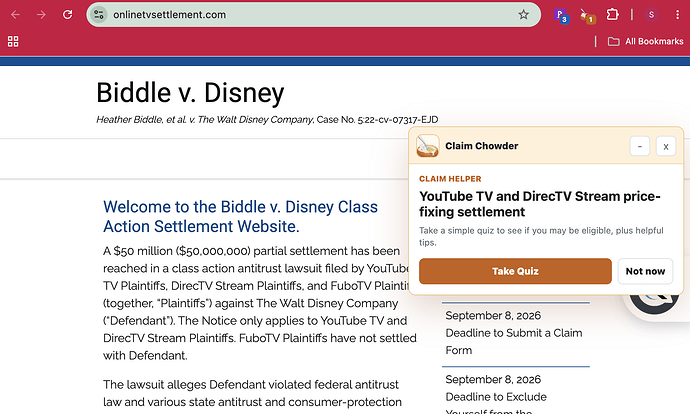Click the Take a simple quiz description text
Viewport: 690px width, 414px height.
click(x=541, y=236)
